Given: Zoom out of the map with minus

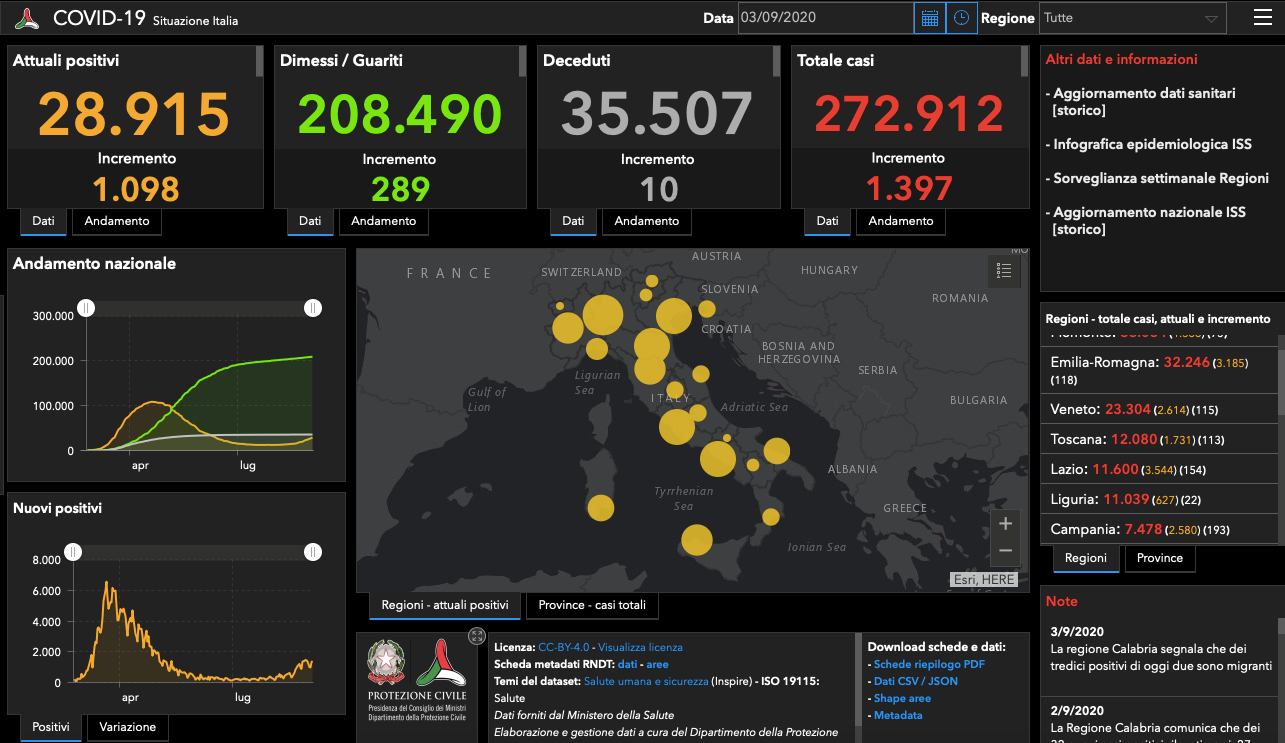Looking at the screenshot, I should tap(1005, 551).
